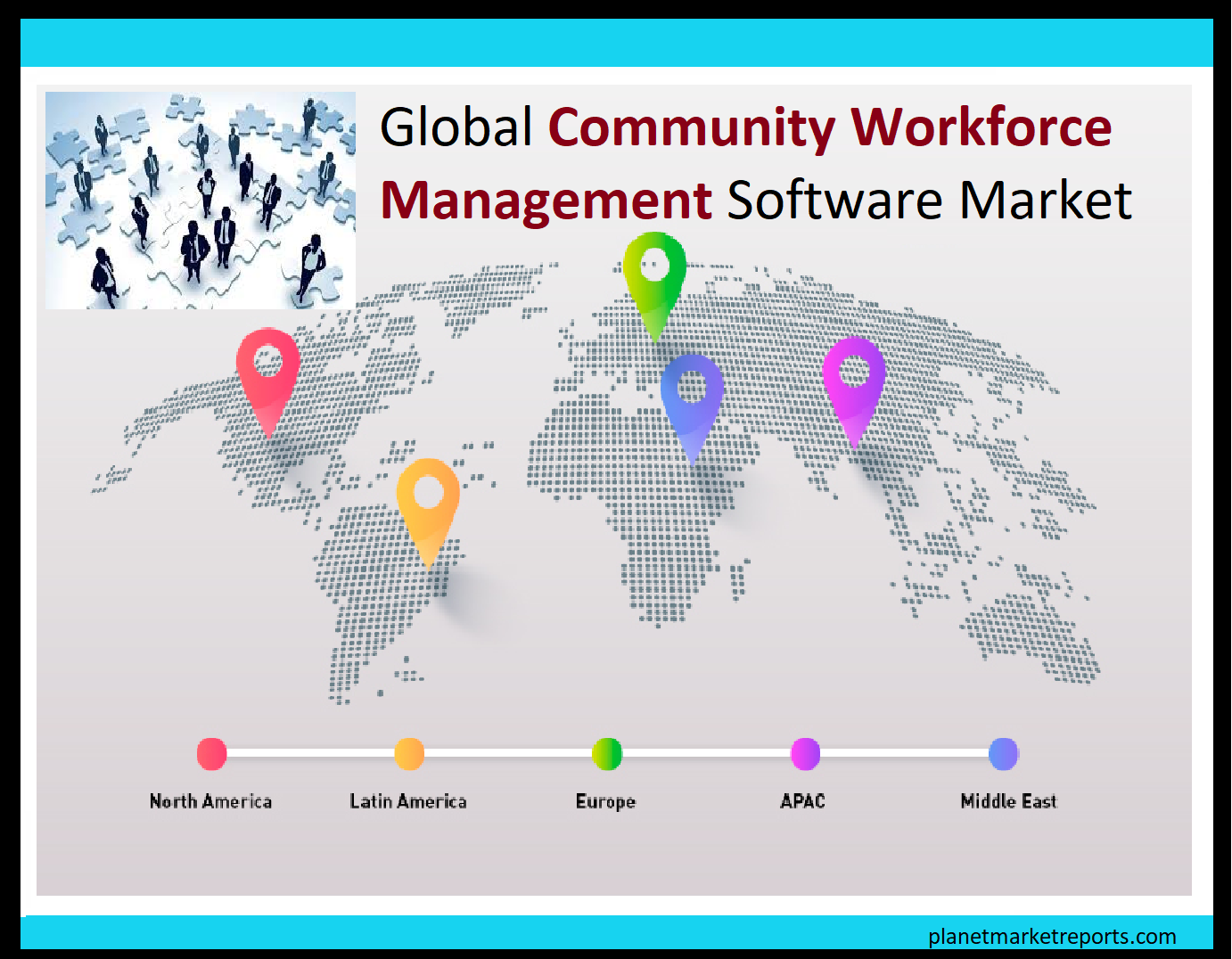Select the red North America legend dot
This screenshot has height=959, width=1232.
pyautogui.click(x=212, y=754)
